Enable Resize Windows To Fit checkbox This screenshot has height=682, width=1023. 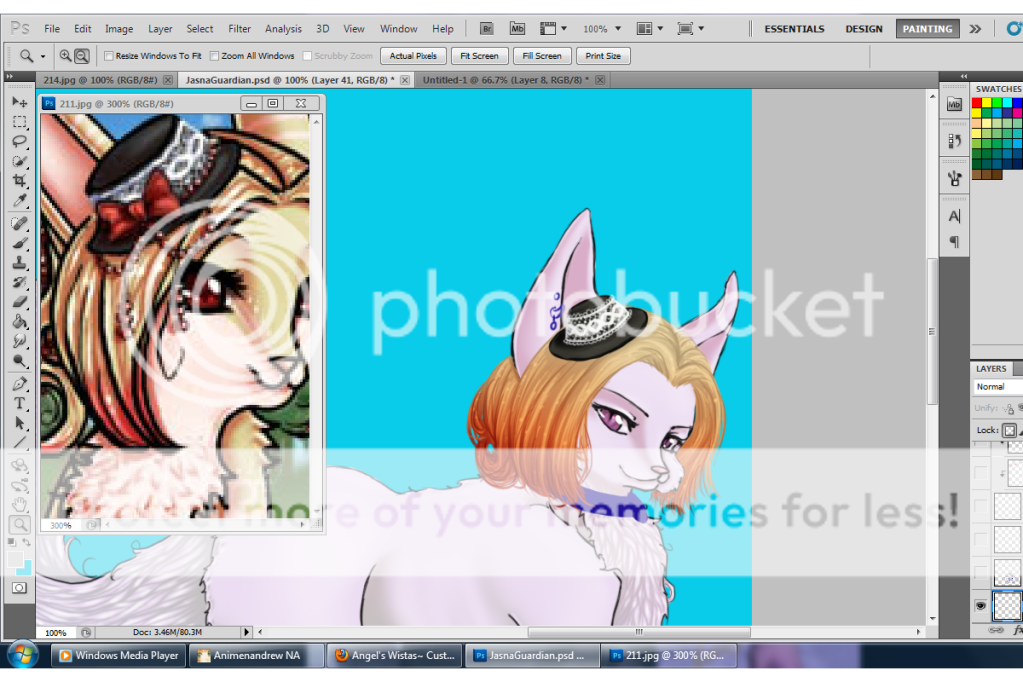[109, 56]
